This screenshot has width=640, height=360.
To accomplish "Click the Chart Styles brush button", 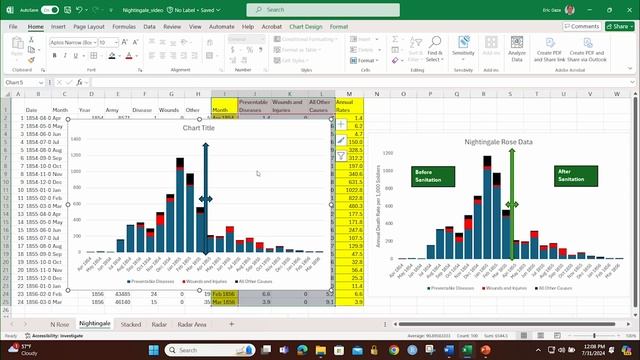I will click(341, 140).
